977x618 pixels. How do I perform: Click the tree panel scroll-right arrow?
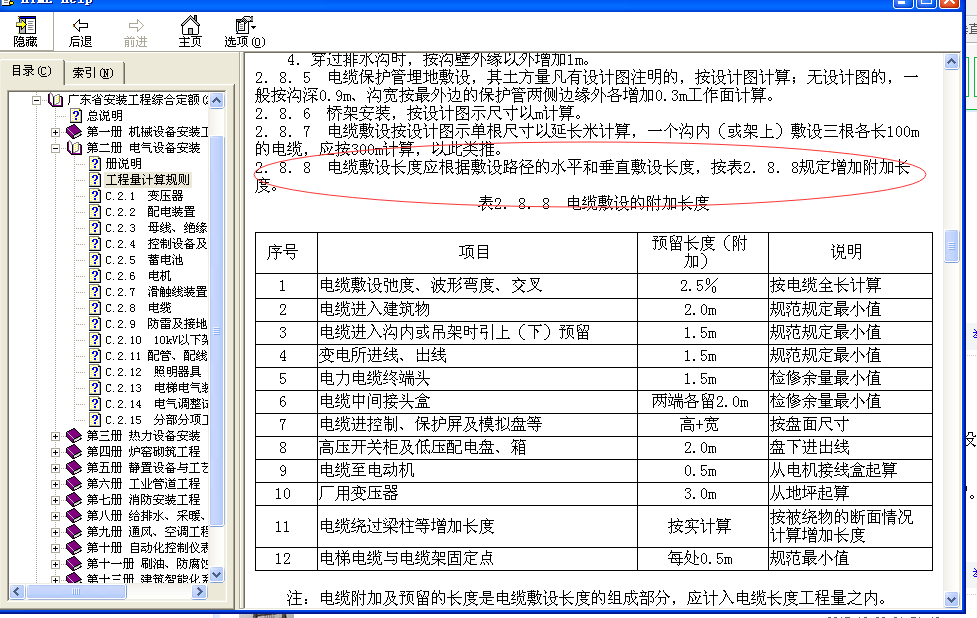(199, 591)
